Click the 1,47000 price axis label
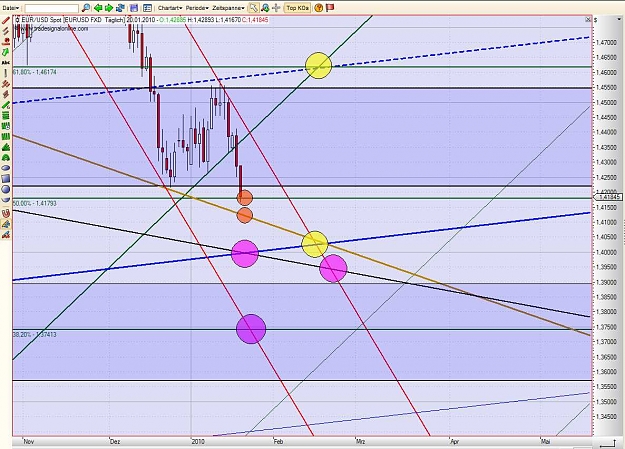Image resolution: width=625 pixels, height=449 pixels. pos(606,42)
